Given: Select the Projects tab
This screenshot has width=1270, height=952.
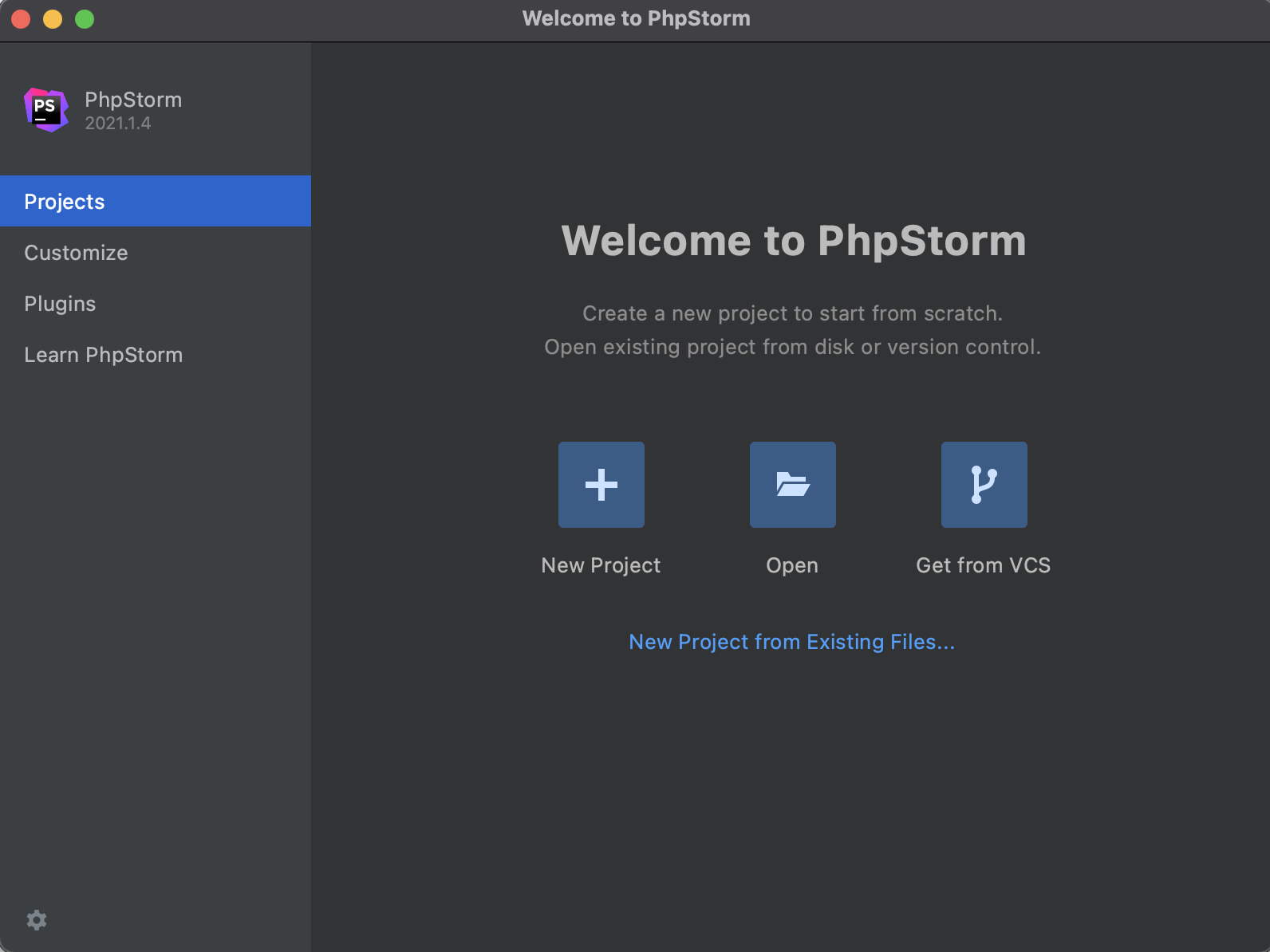Looking at the screenshot, I should [156, 201].
